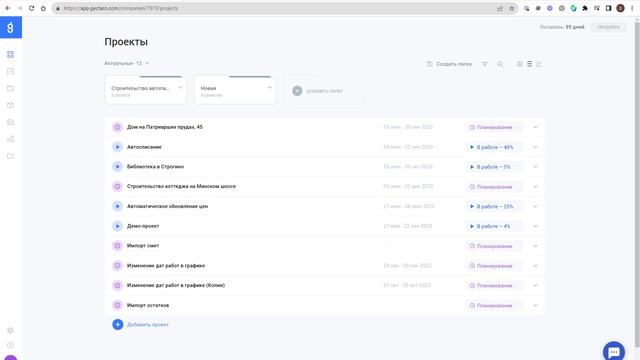The height and width of the screenshot is (360, 640).
Task: Expand the Актуальные projects filter dropdown
Action: pos(127,63)
